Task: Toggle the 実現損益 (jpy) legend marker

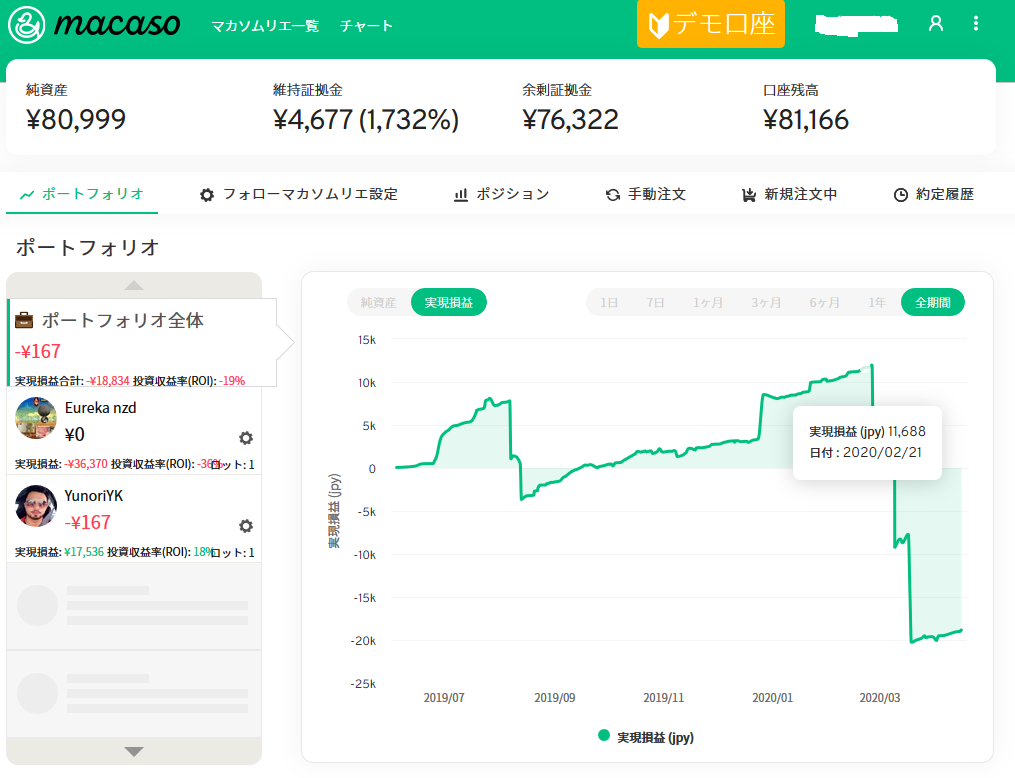Action: pyautogui.click(x=604, y=736)
